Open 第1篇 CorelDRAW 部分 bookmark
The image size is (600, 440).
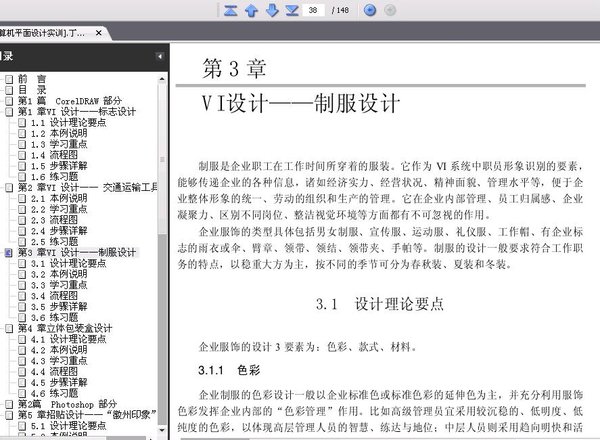pos(70,101)
